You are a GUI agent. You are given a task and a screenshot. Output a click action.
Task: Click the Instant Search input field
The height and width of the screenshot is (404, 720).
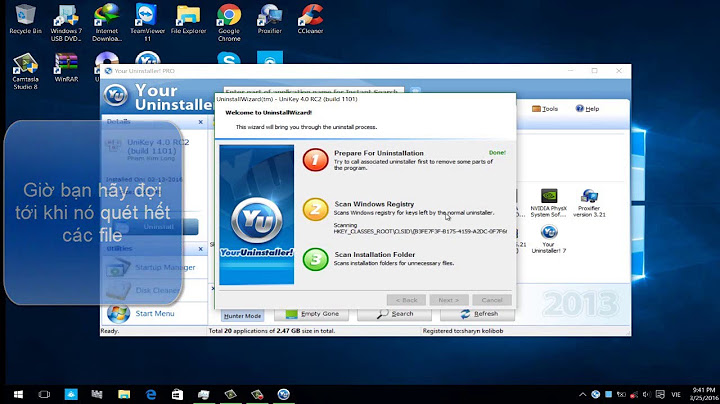tap(313, 91)
